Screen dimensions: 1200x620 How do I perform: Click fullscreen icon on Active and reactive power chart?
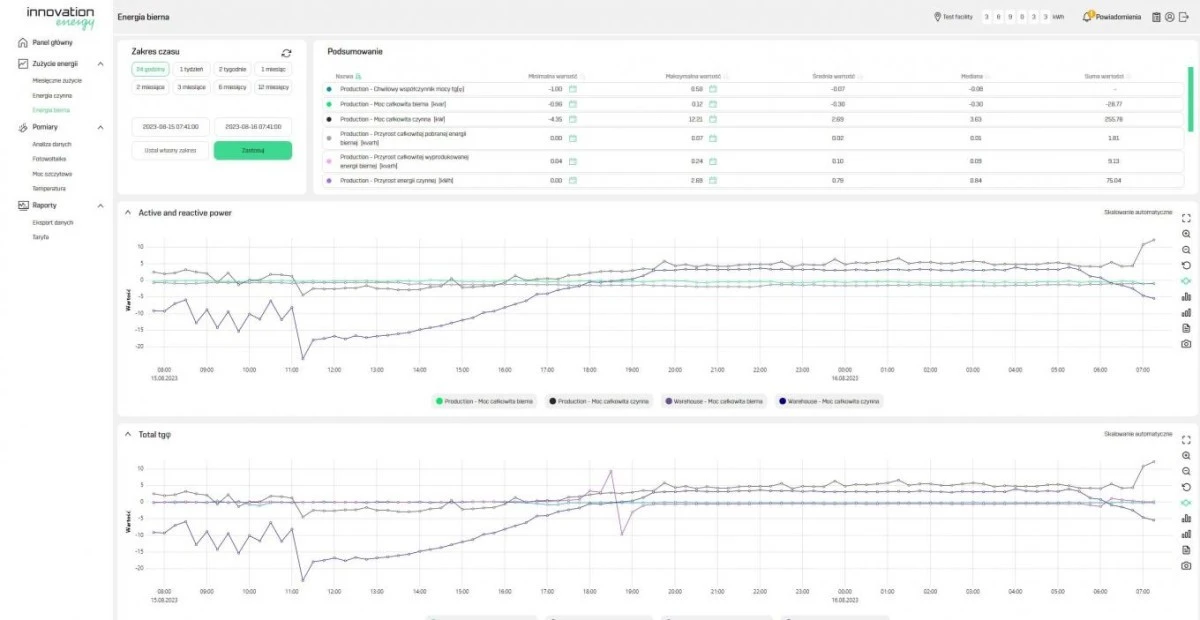tap(1186, 217)
